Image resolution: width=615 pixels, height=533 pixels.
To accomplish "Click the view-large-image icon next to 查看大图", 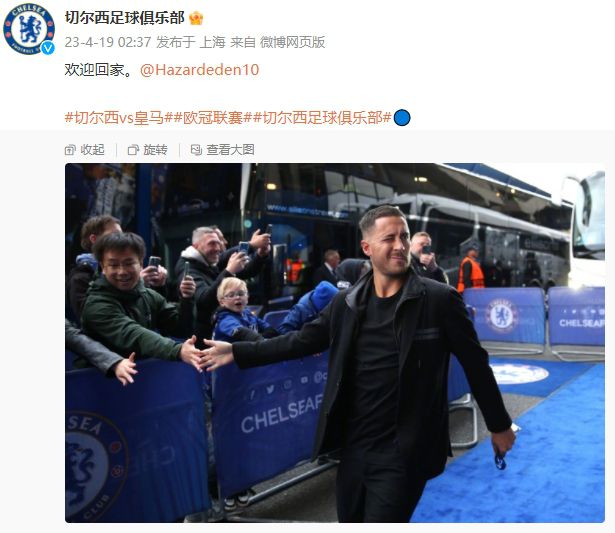I will [196, 150].
